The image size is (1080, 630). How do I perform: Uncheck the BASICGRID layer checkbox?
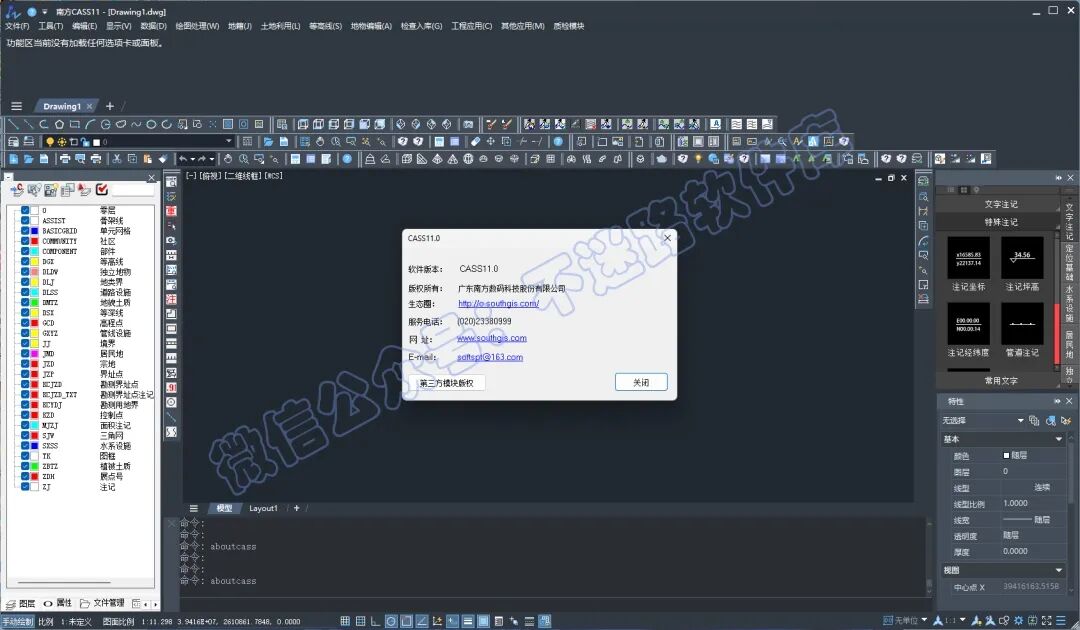(x=25, y=231)
